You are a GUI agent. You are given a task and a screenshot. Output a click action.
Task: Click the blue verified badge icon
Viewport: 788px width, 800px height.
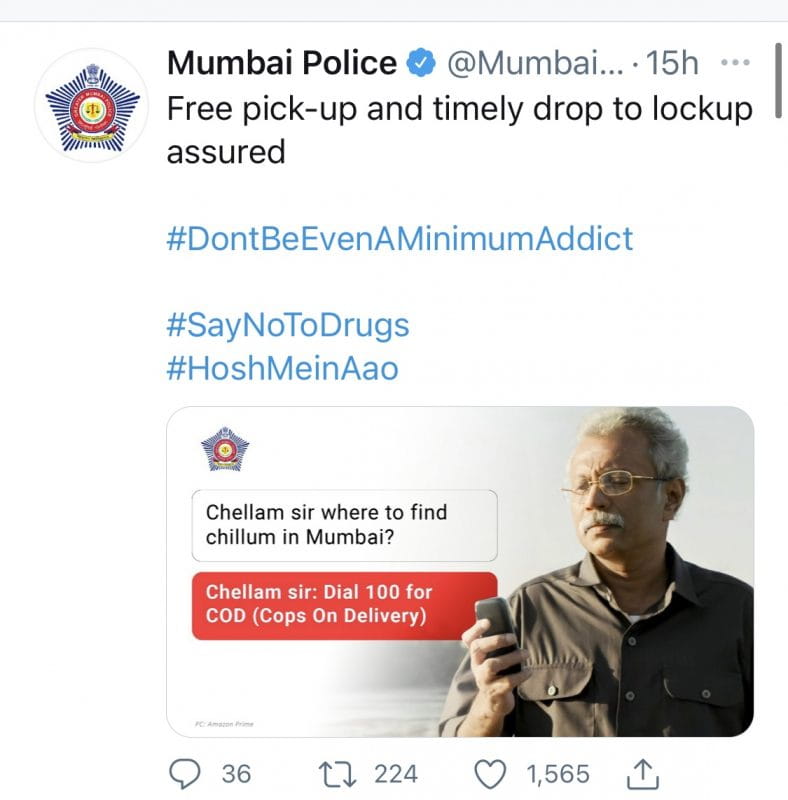(422, 64)
